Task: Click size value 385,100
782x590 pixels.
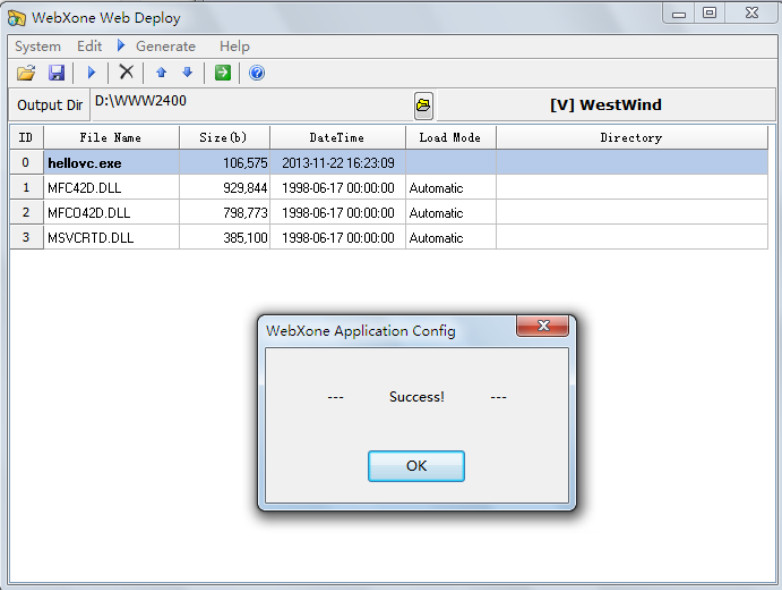Action: coord(245,238)
